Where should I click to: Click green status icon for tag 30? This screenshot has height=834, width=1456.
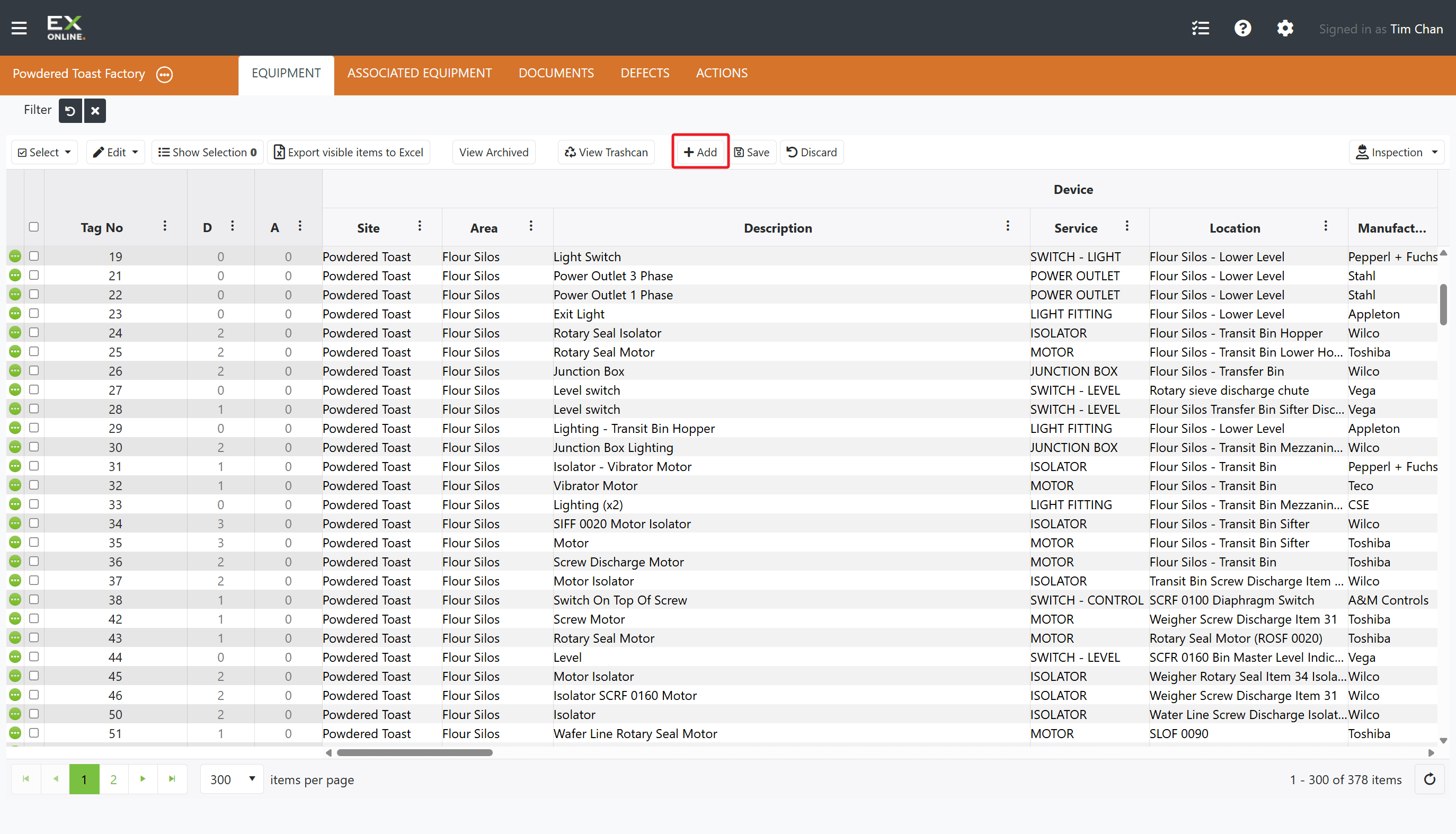click(x=15, y=447)
